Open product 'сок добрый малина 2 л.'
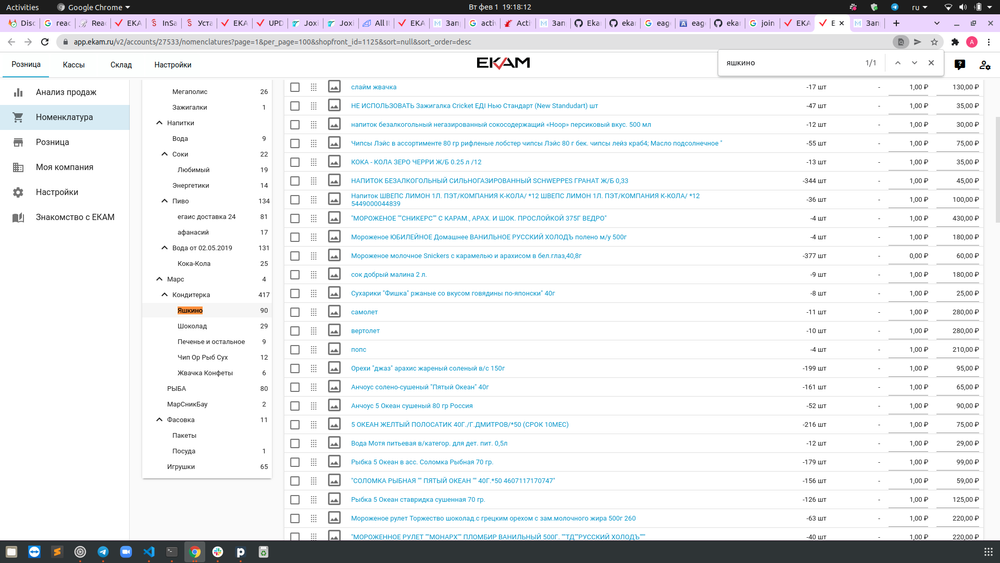The image size is (1000, 563). pos(389,274)
